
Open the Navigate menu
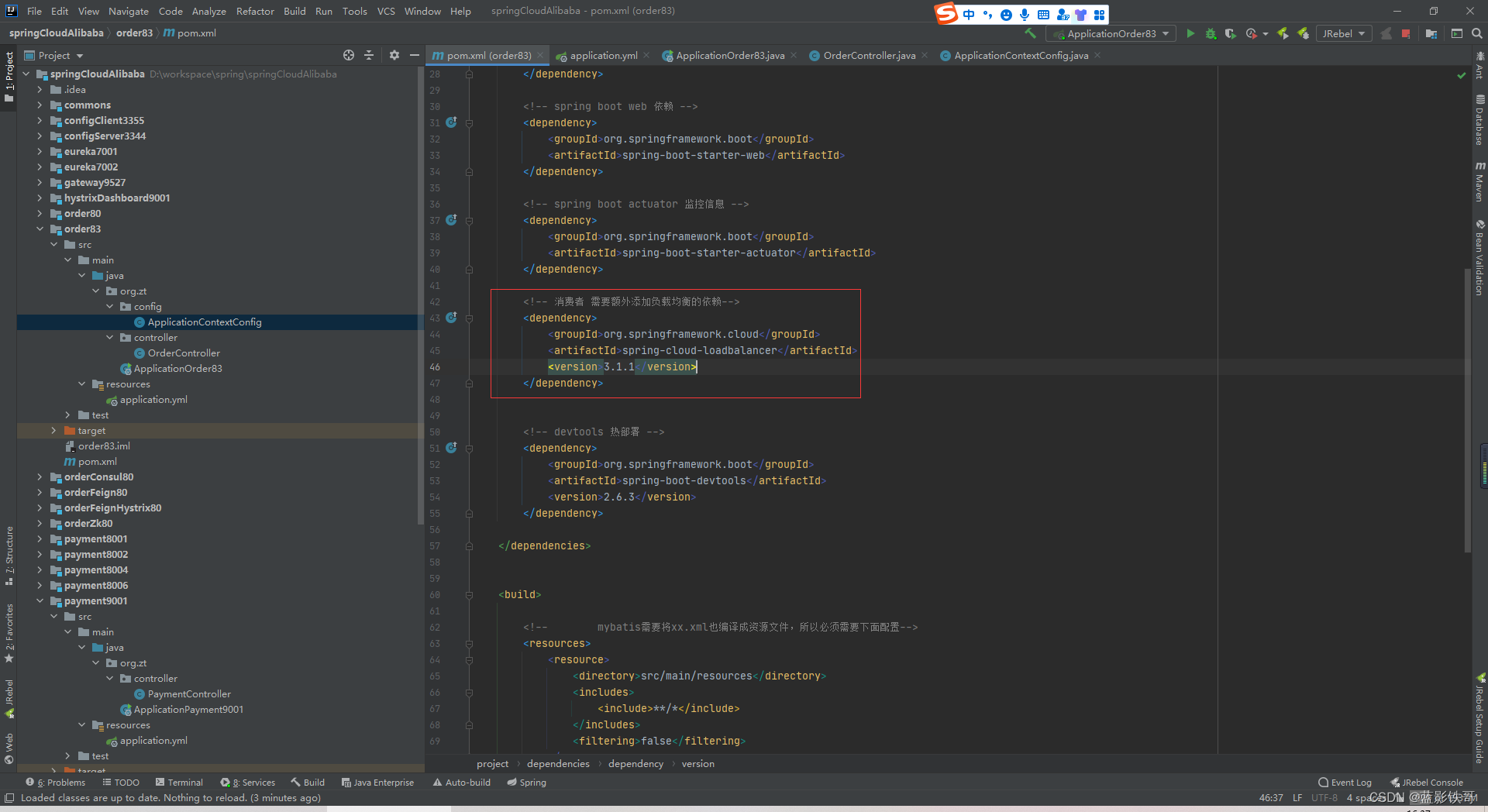pos(128,11)
